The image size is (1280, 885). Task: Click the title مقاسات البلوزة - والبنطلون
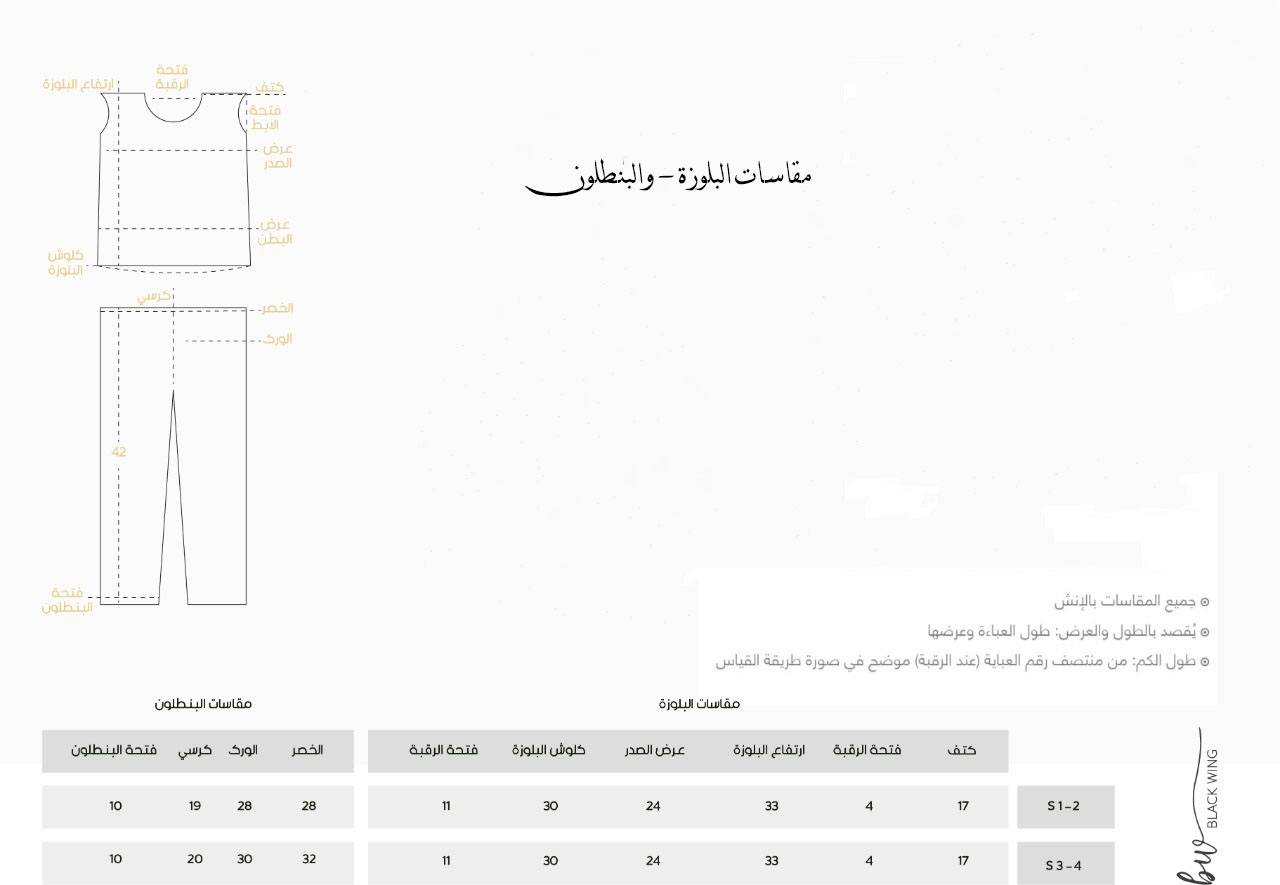tap(668, 177)
